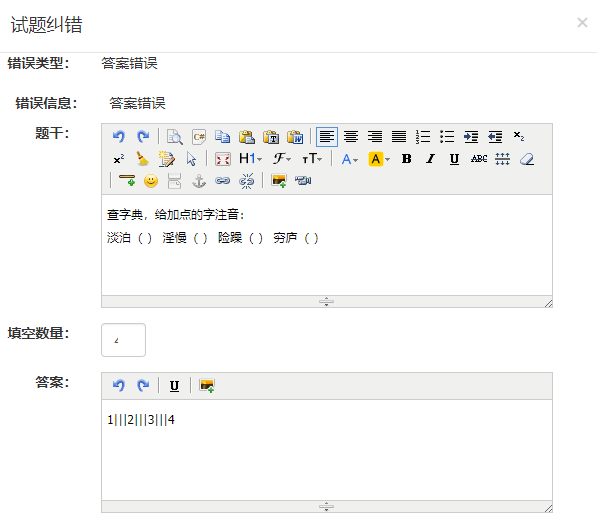Click undo in the 题干 editor toolbar

pos(119,136)
